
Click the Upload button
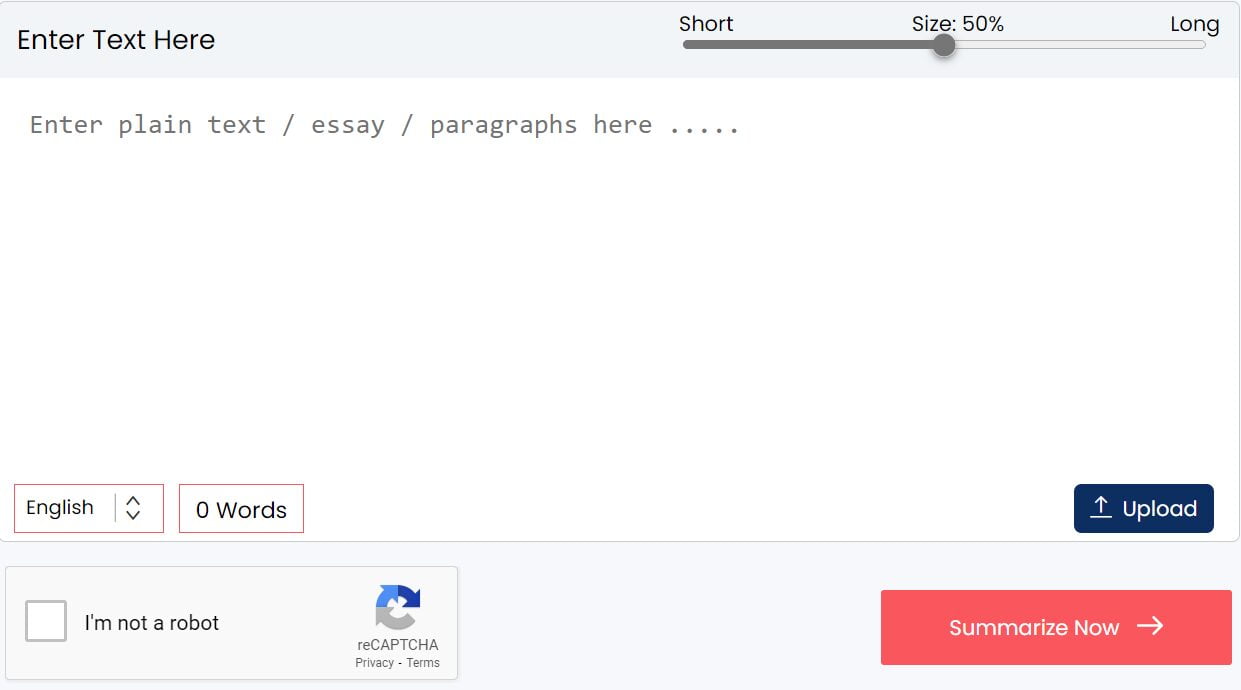tap(1144, 508)
